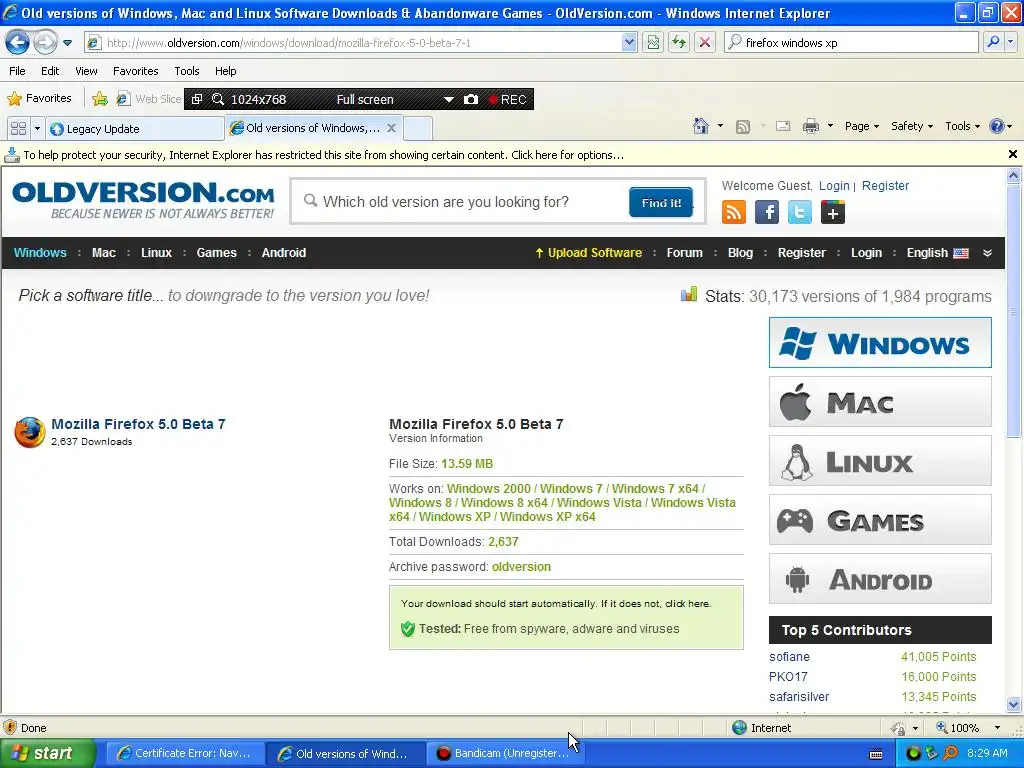This screenshot has width=1024, height=768.
Task: Click the Windows platform banner button
Action: (x=880, y=343)
